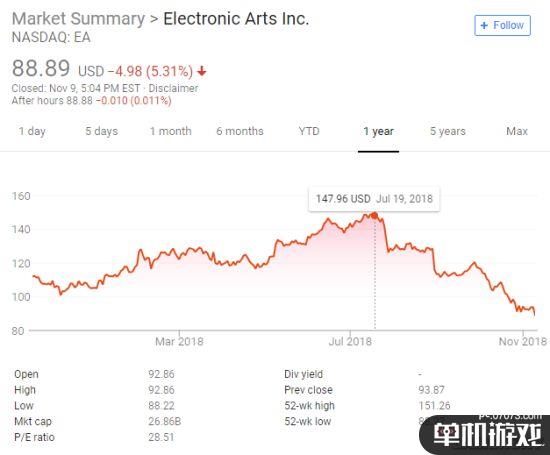Image resolution: width=550 pixels, height=455 pixels.
Task: Click the red down arrow price indicator
Action: point(202,71)
